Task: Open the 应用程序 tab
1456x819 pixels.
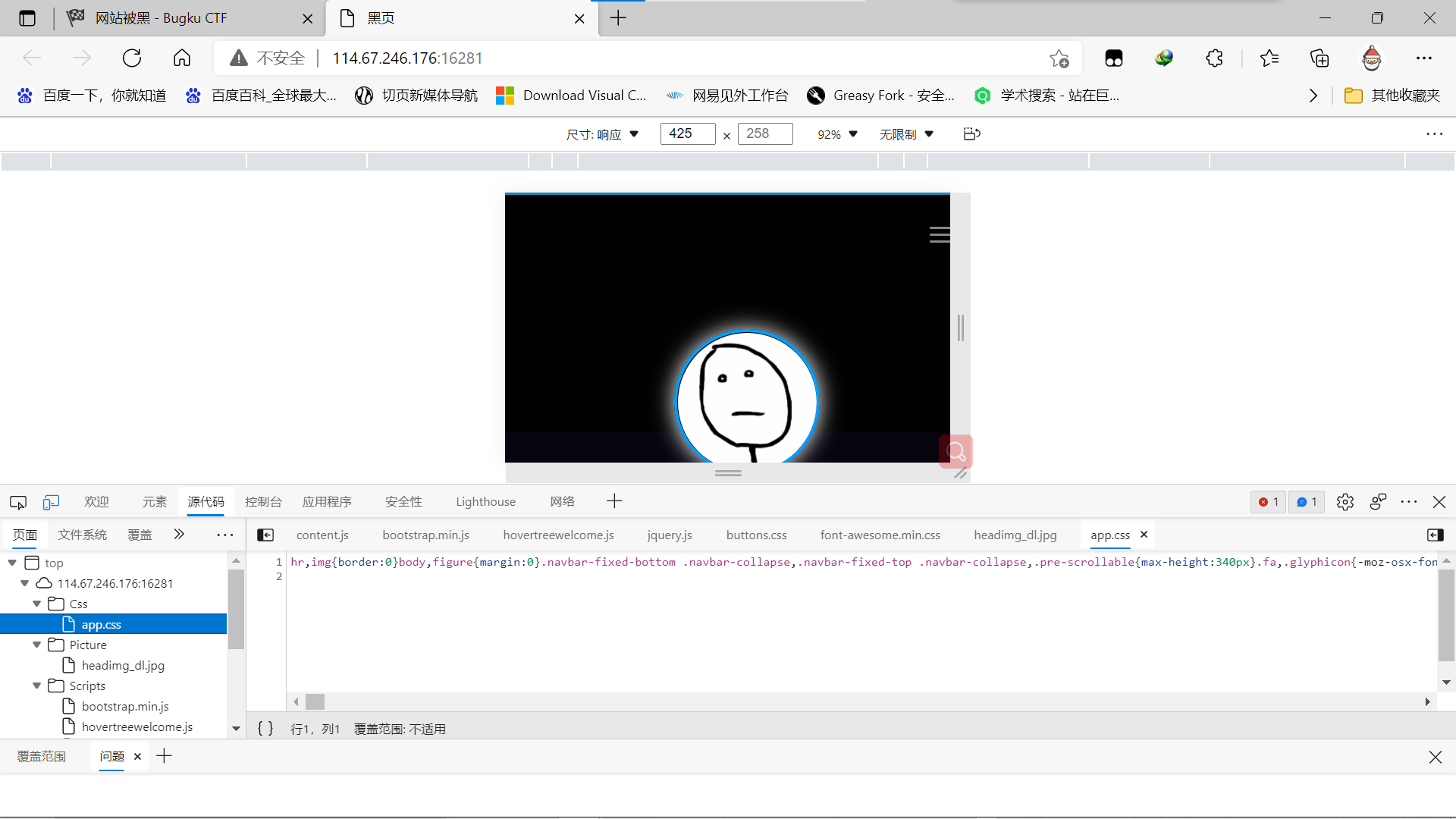Action: (327, 502)
